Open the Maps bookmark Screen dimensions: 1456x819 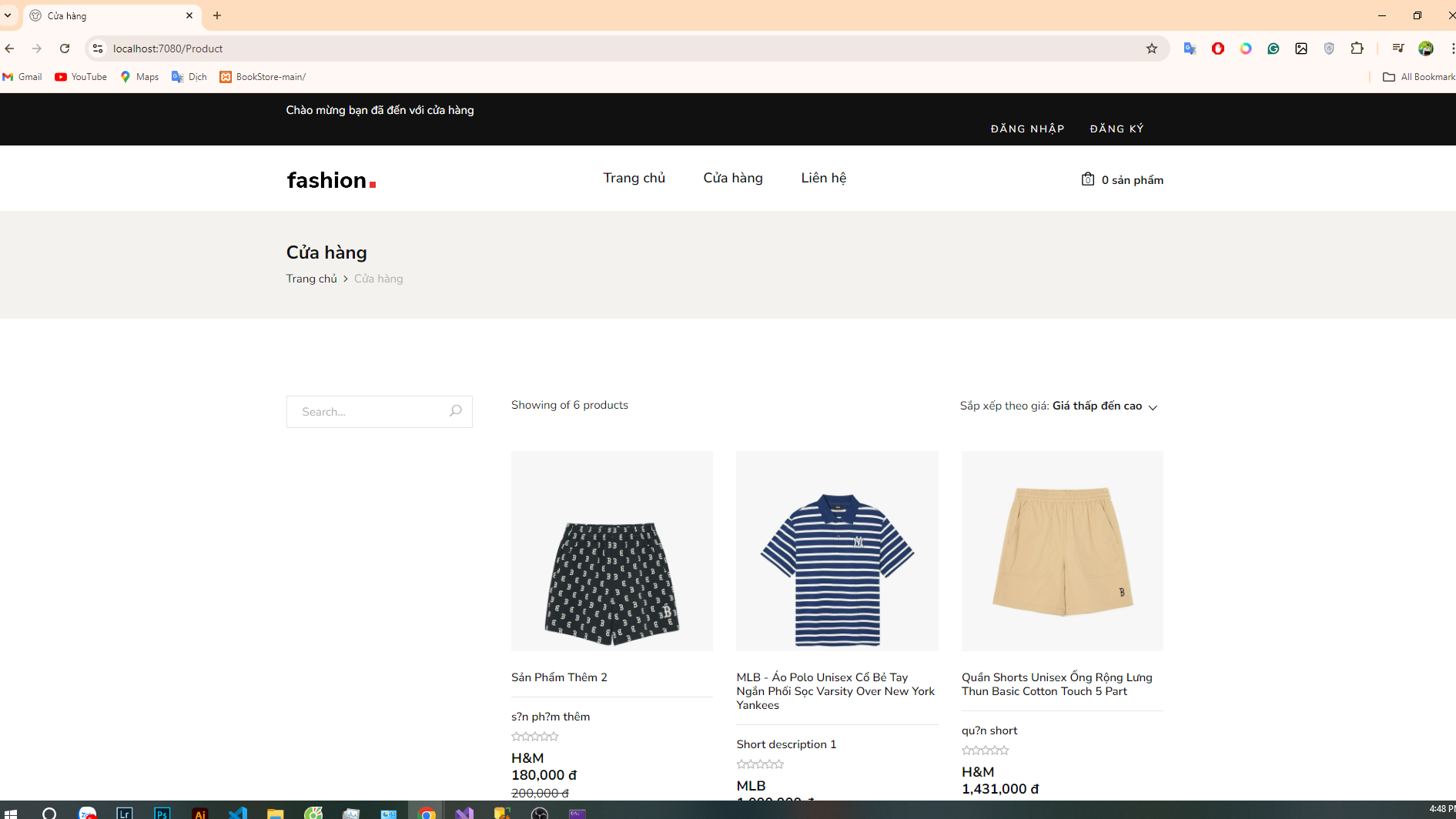[x=139, y=77]
